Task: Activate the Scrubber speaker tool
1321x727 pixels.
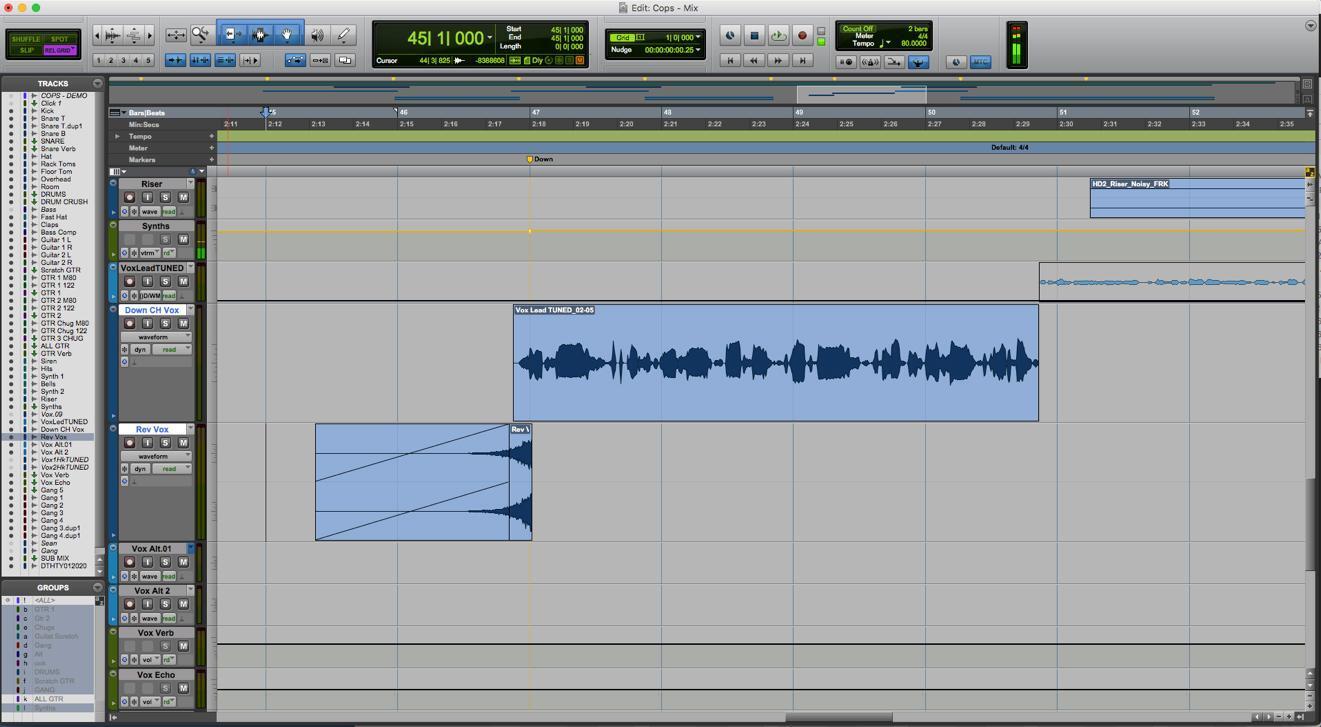Action: tap(317, 35)
